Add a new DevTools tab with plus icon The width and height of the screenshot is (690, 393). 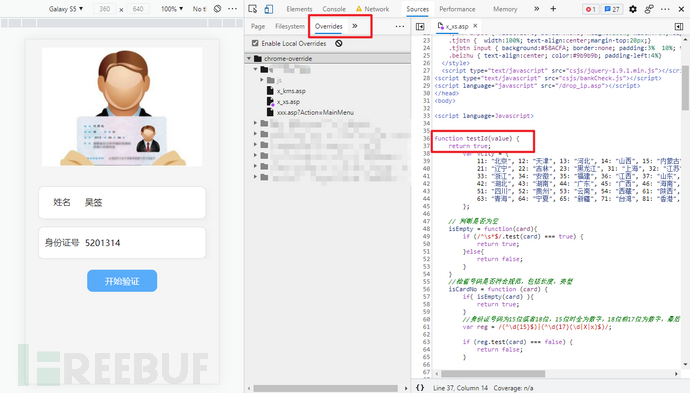click(x=553, y=9)
